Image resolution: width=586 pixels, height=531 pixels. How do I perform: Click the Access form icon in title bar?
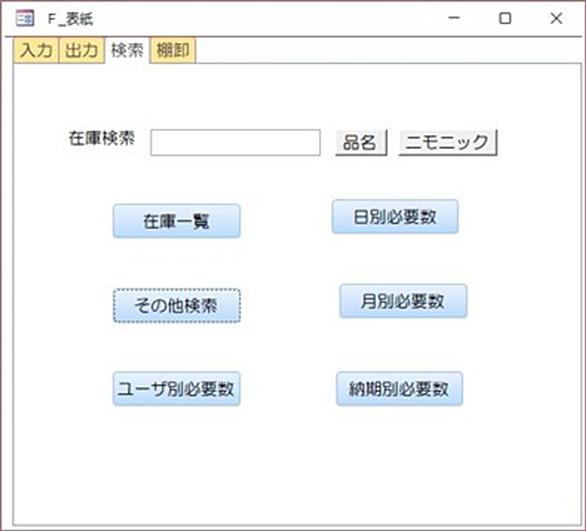tap(25, 18)
